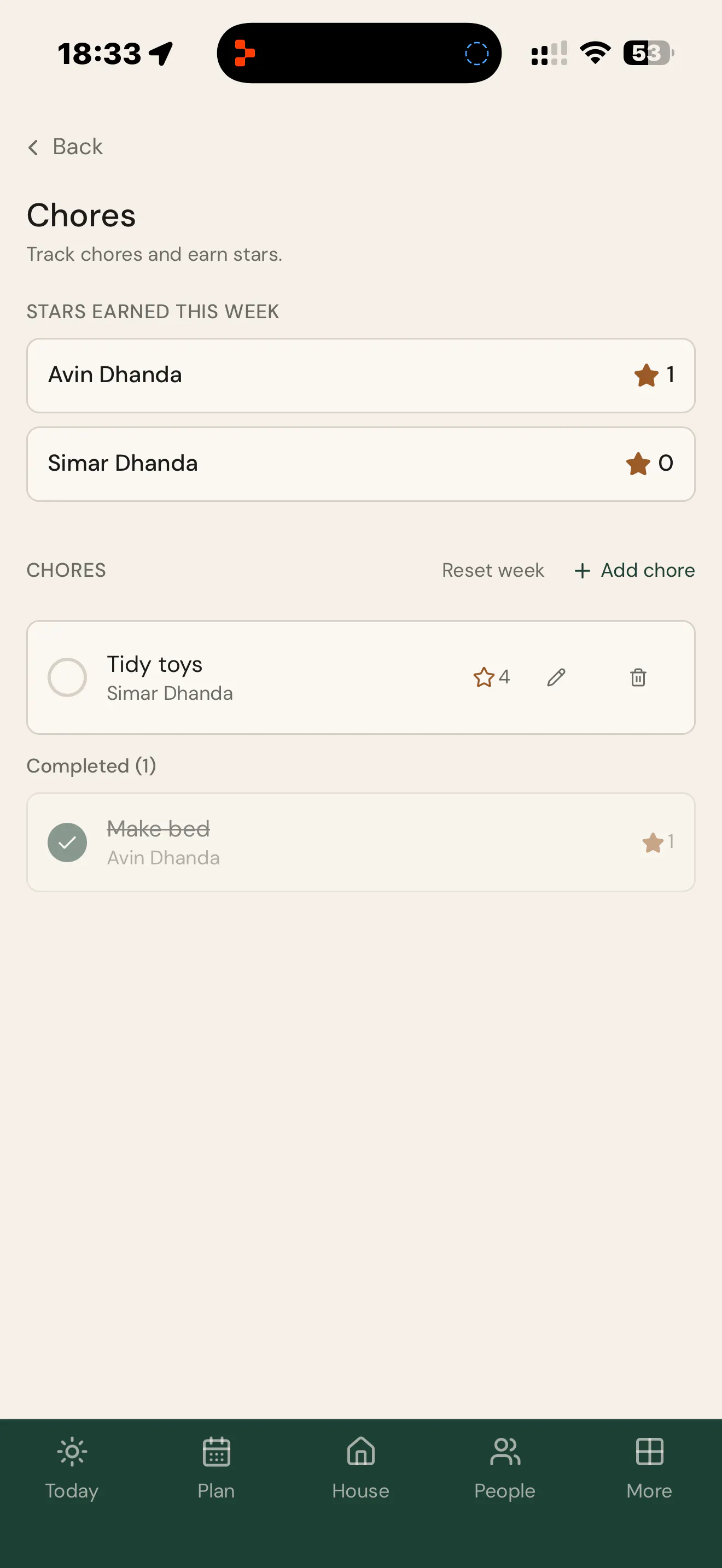Mark Tidy toys as complete
The width and height of the screenshot is (722, 1568).
(x=67, y=677)
